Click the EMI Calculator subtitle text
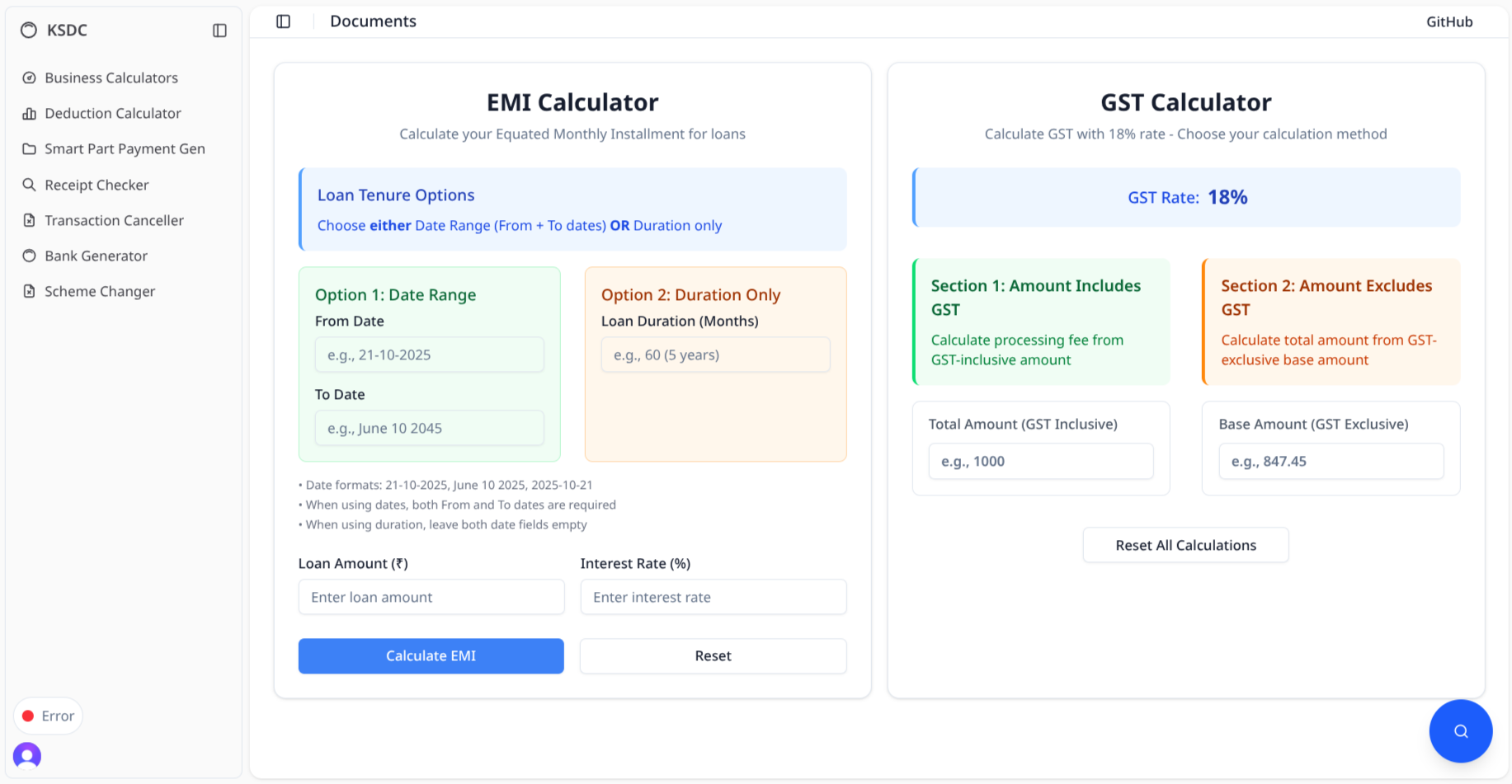This screenshot has height=784, width=1512. [572, 134]
